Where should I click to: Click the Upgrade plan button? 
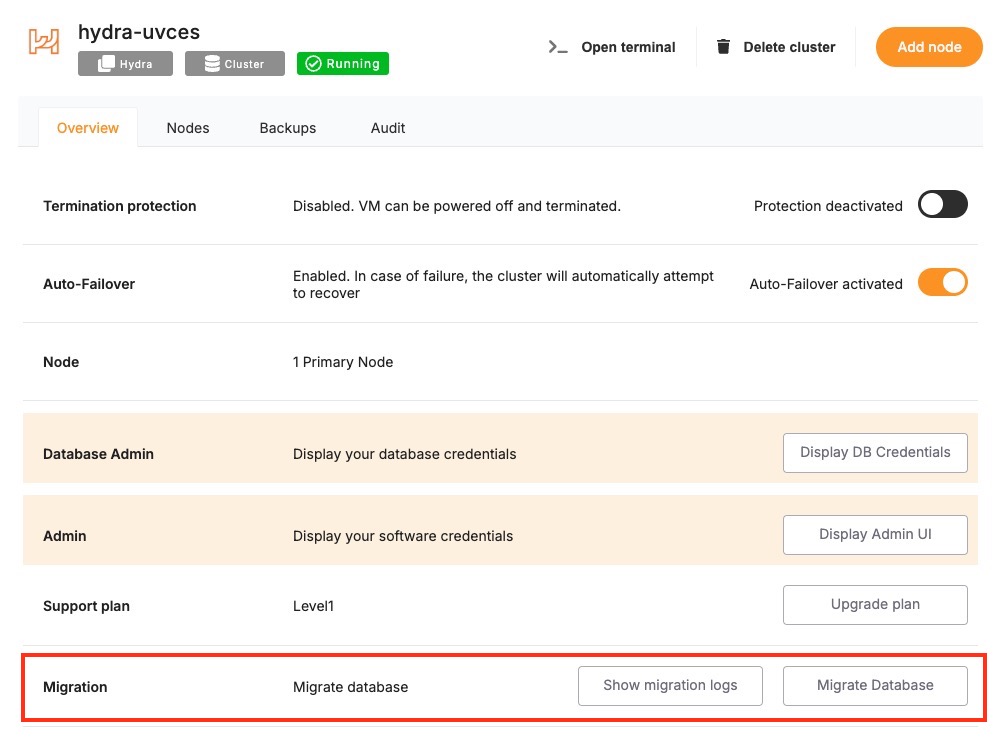875,604
